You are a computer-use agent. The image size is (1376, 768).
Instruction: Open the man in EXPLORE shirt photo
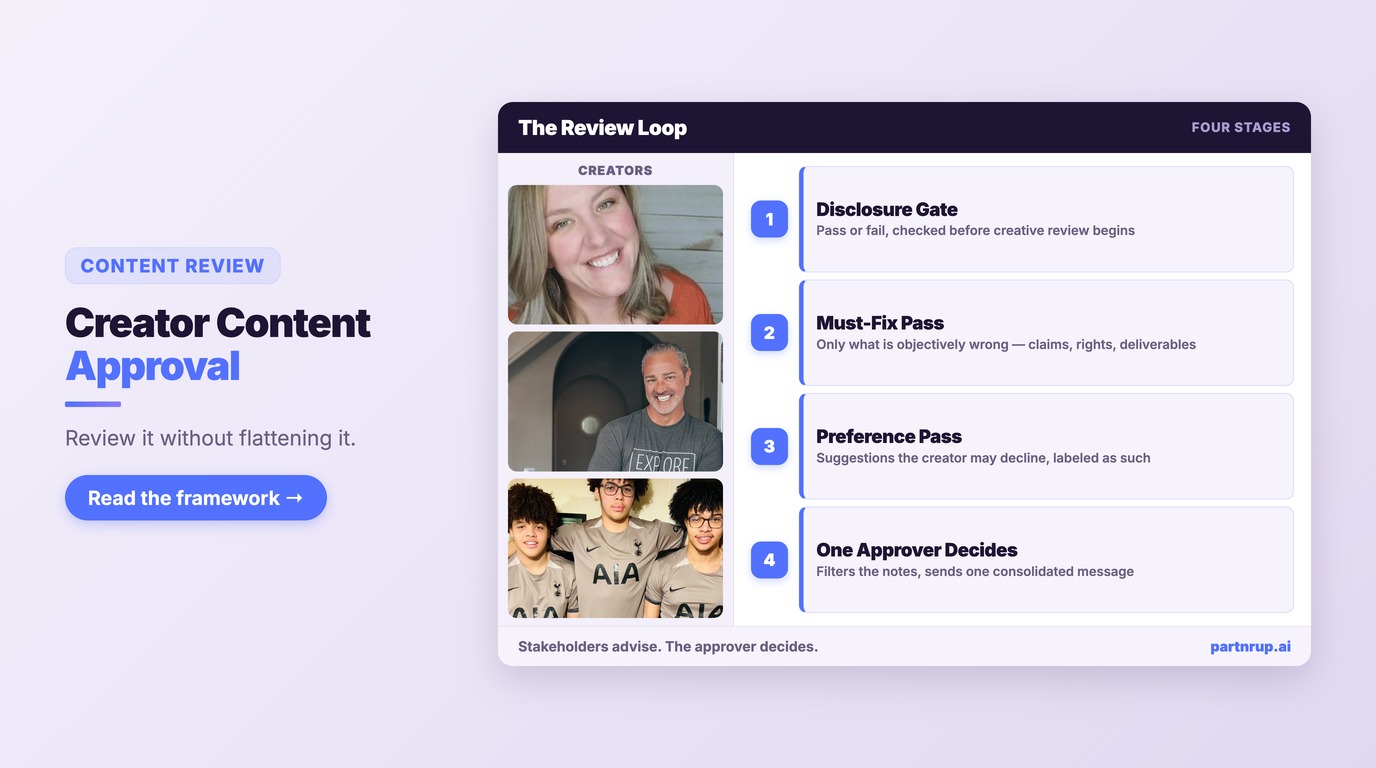pyautogui.click(x=615, y=401)
